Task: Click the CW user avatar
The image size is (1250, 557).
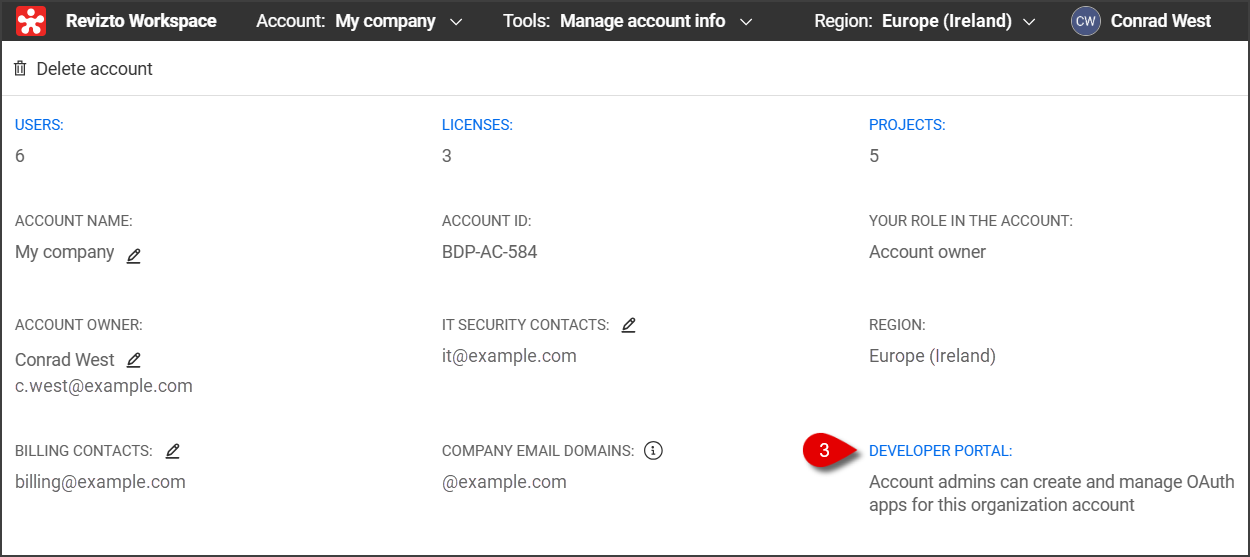Action: tap(1086, 21)
